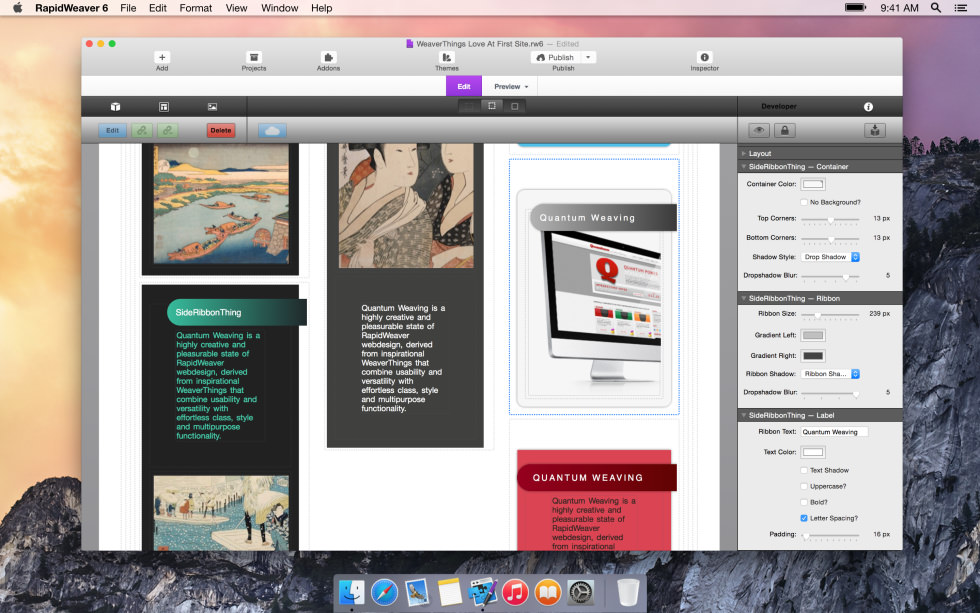Click the red Delete button
The width and height of the screenshot is (980, 613).
tap(221, 131)
